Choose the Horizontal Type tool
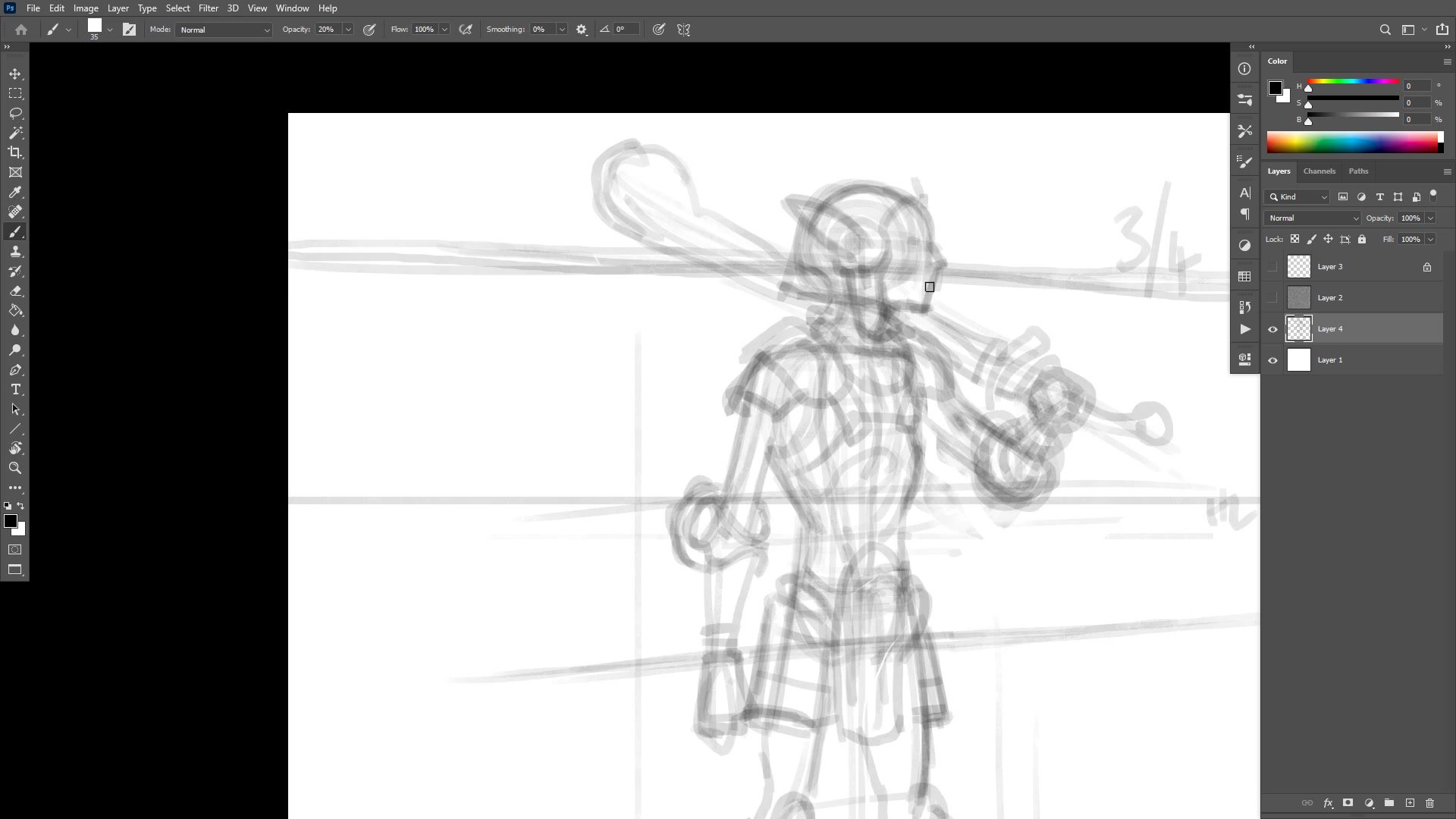 pyautogui.click(x=15, y=389)
